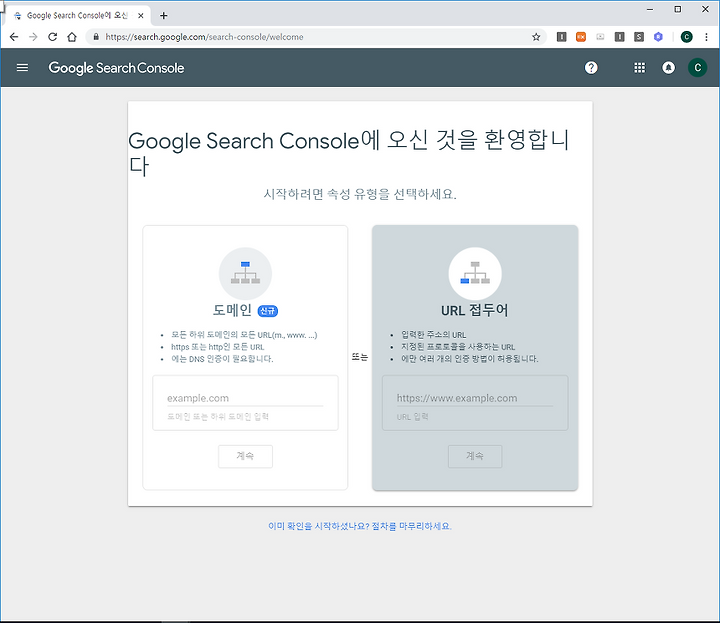Screen dimensions: 720x623
Task: Click the lock site info icon
Action: click(x=96, y=37)
